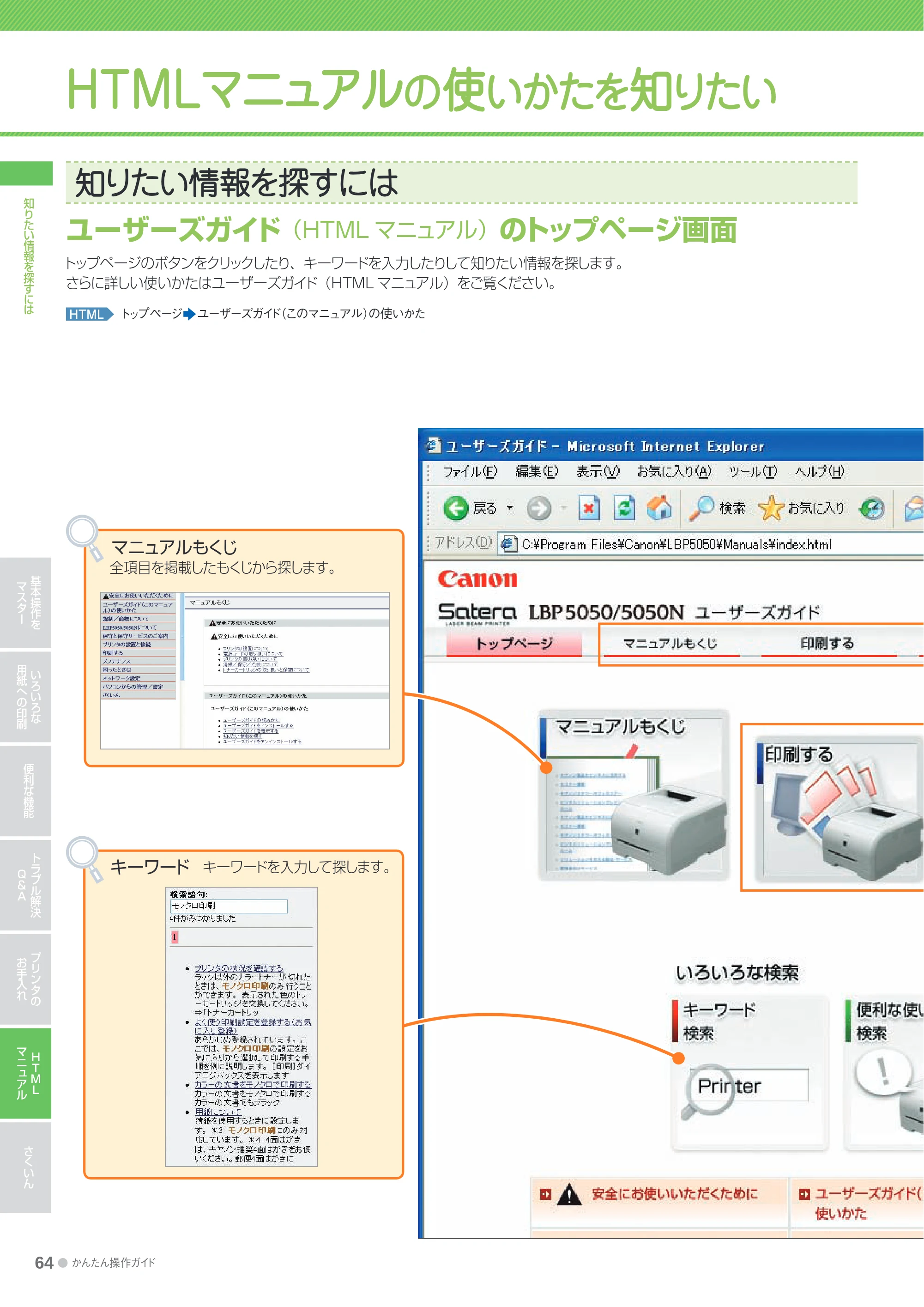924x1307 pixels.
Task: Click the keyword search field containing Printer
Action: tap(749, 1085)
